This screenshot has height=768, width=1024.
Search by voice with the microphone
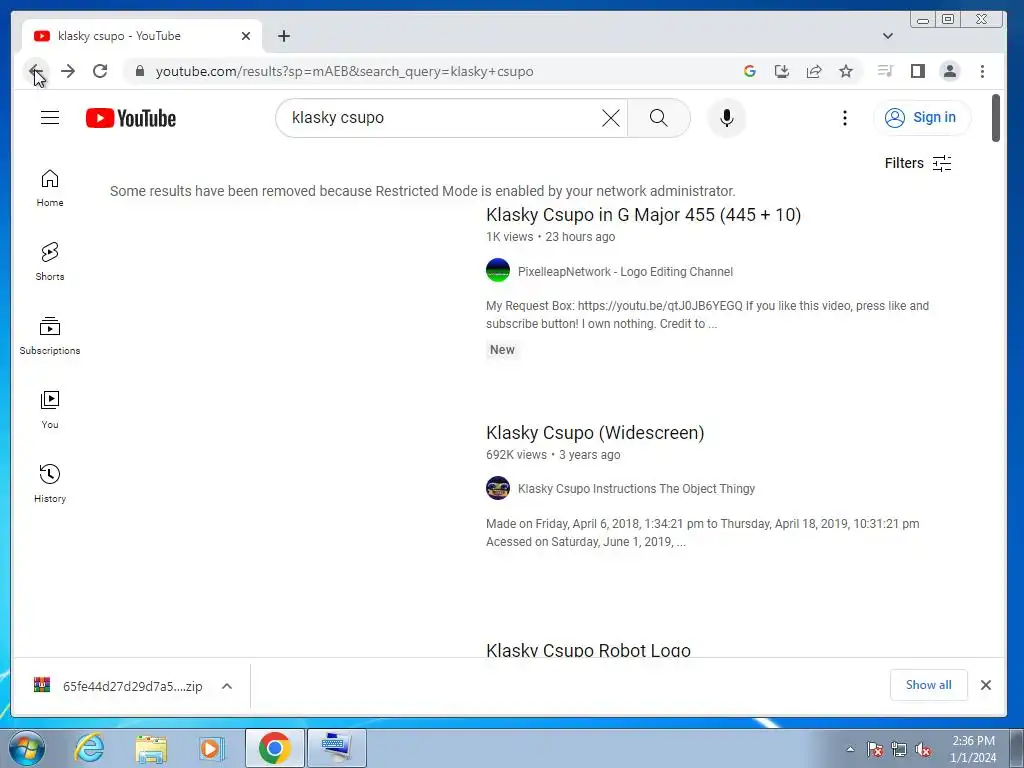coord(726,118)
